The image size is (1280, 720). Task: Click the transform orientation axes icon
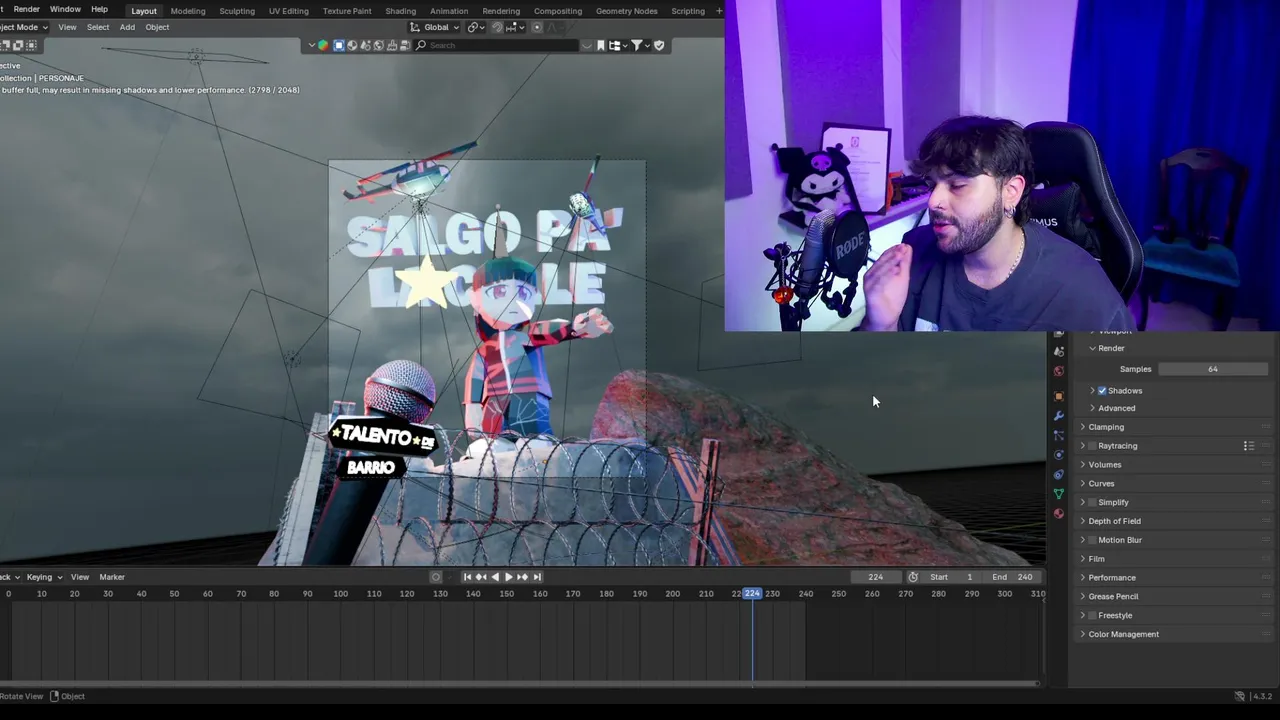click(x=416, y=27)
